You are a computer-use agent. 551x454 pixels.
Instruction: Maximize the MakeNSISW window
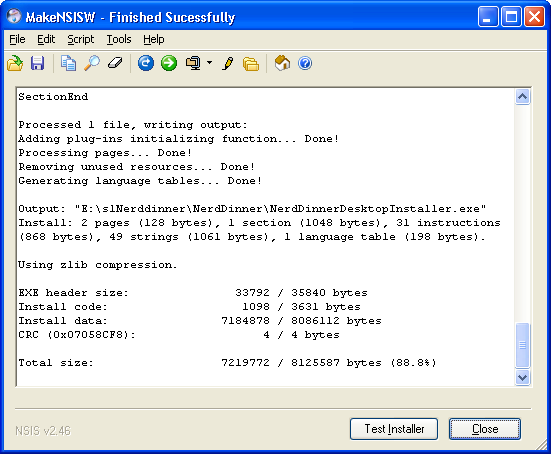point(511,17)
